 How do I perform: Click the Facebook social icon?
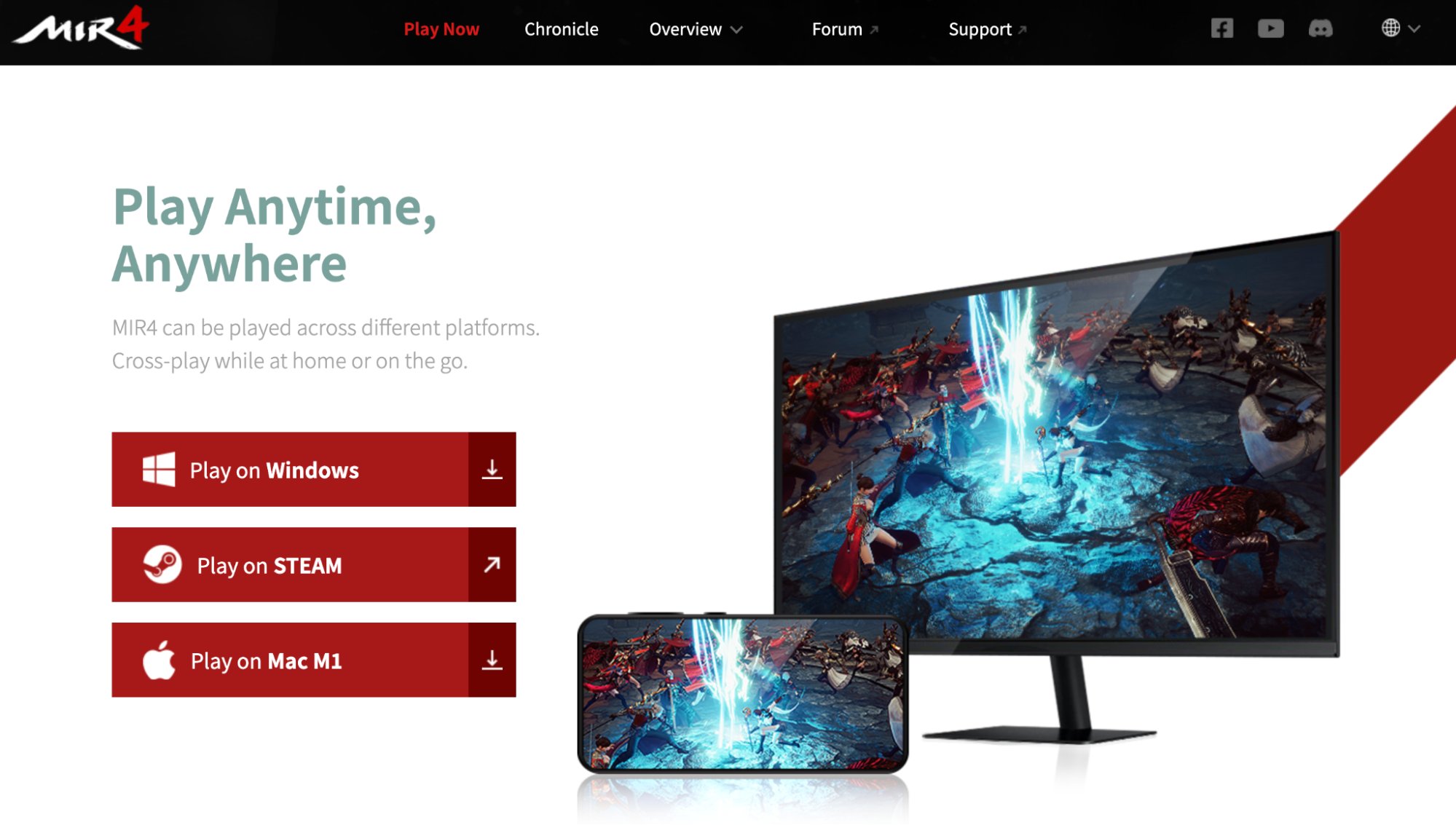(1222, 28)
